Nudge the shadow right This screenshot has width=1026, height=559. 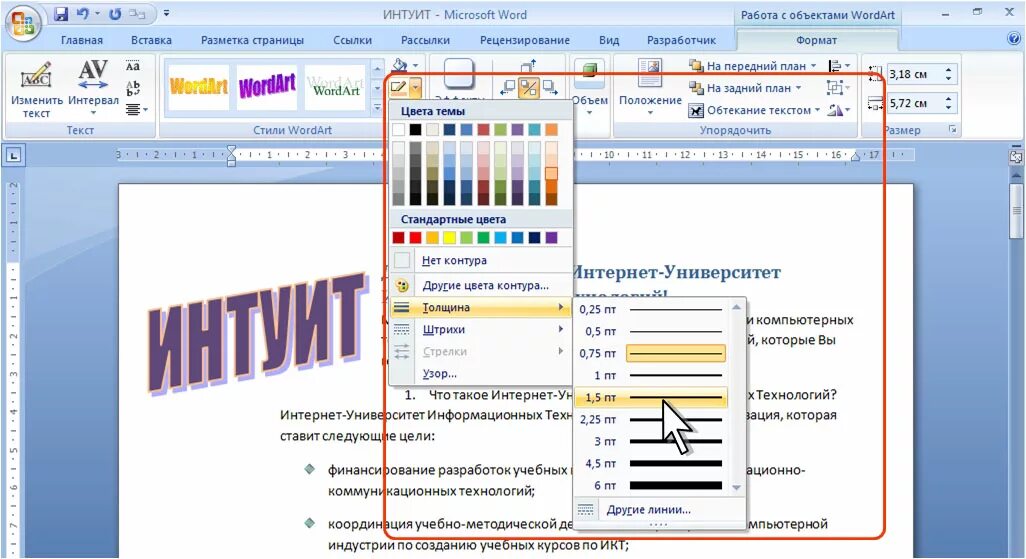click(550, 87)
